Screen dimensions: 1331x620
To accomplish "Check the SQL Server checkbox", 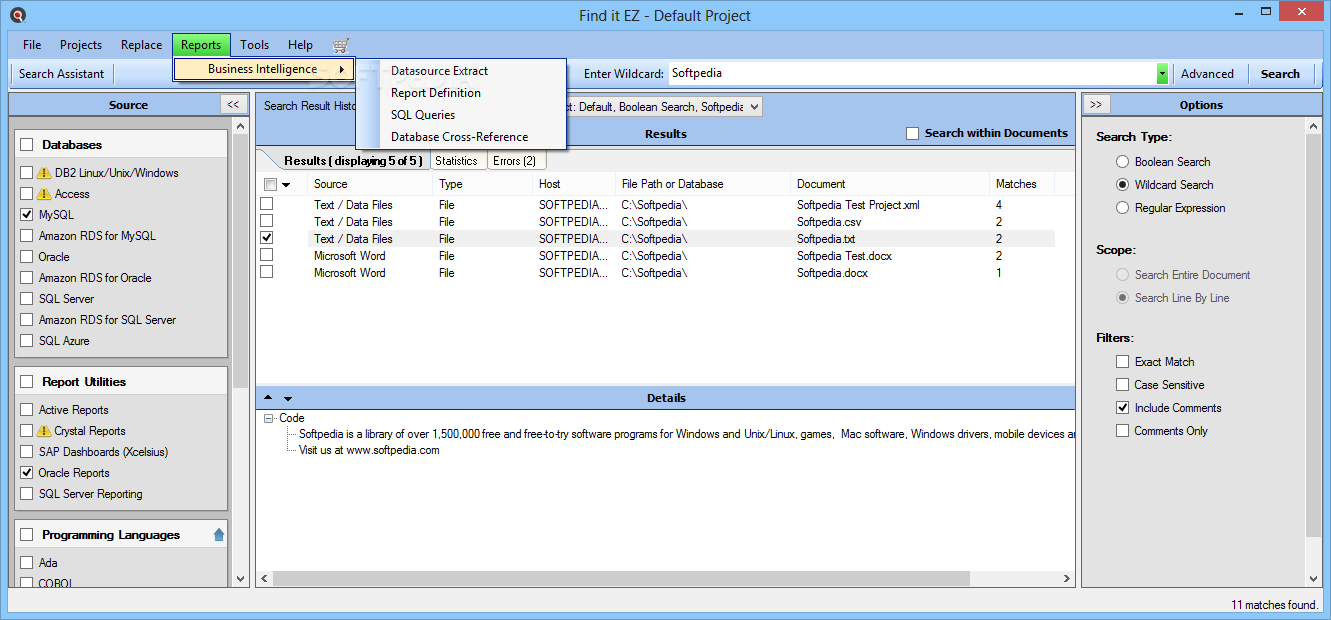I will pos(27,299).
